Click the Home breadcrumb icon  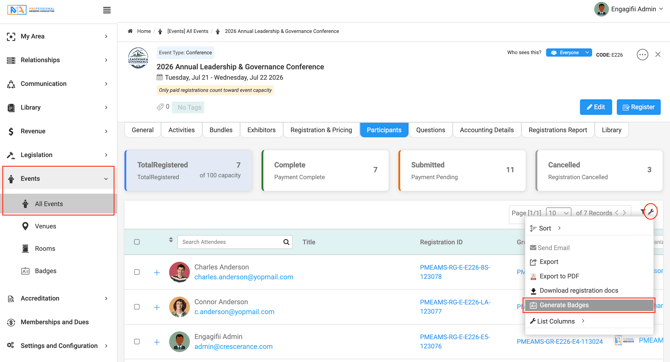click(x=130, y=31)
